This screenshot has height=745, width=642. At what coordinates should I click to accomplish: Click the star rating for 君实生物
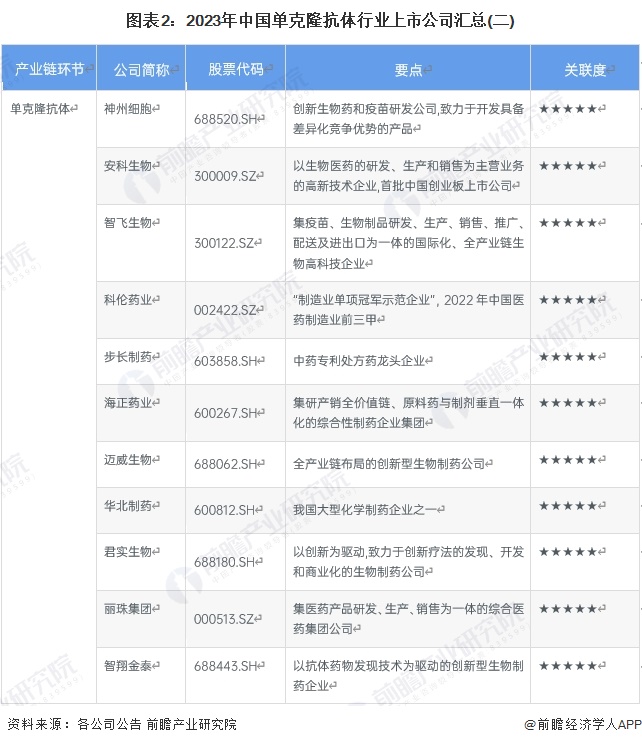568,552
